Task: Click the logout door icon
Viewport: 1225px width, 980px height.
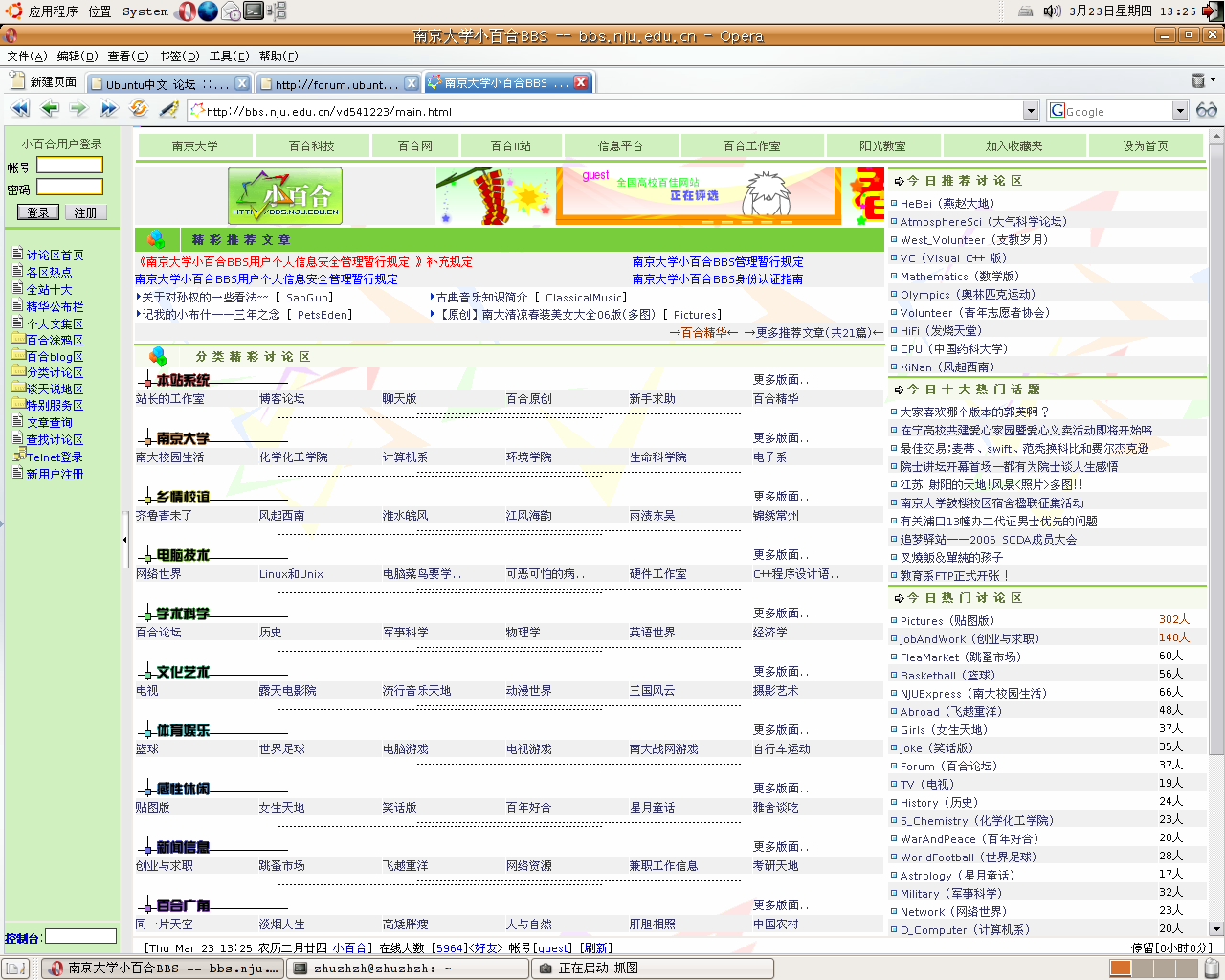Action: (1213, 11)
